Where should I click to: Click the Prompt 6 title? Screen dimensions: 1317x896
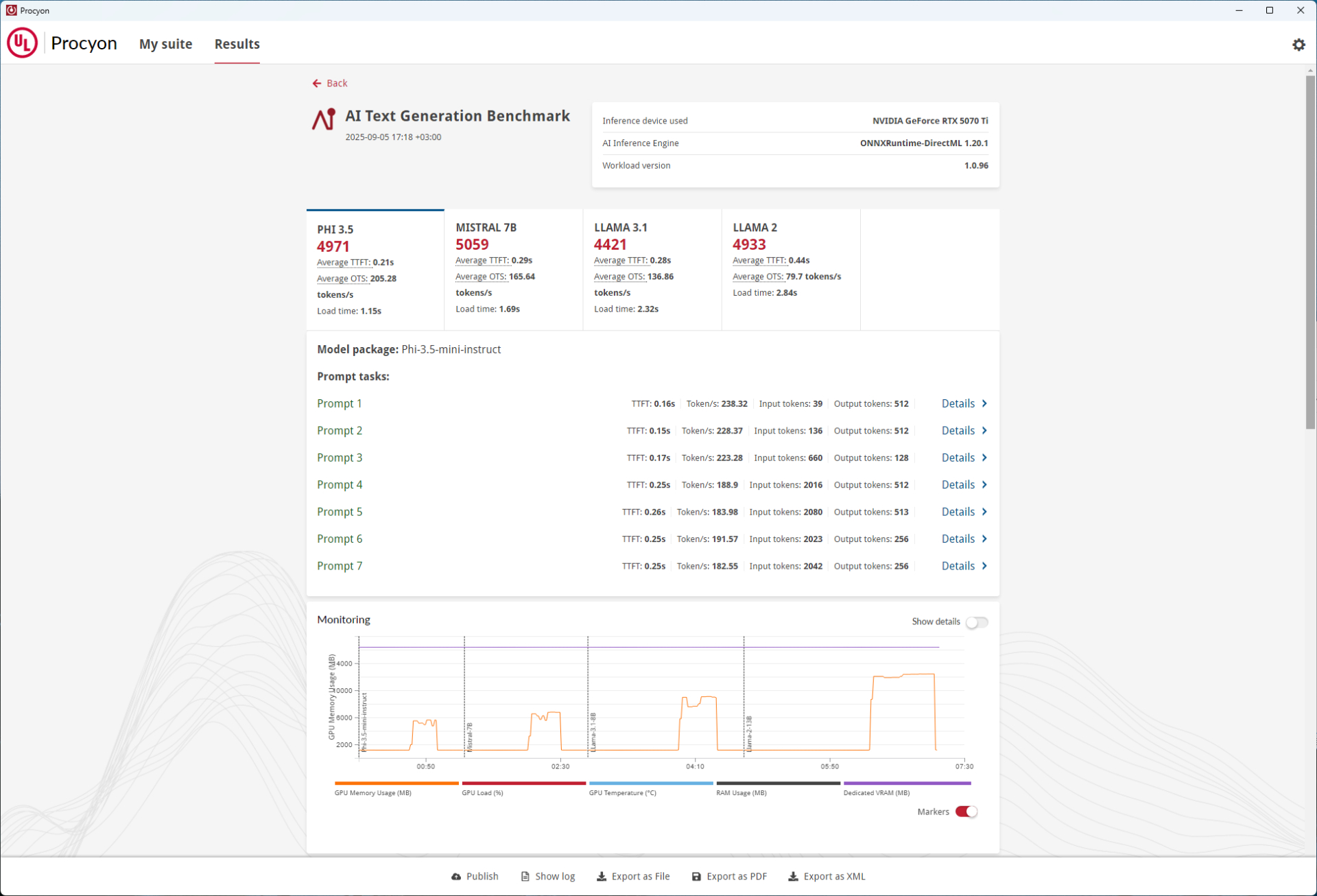pyautogui.click(x=340, y=539)
